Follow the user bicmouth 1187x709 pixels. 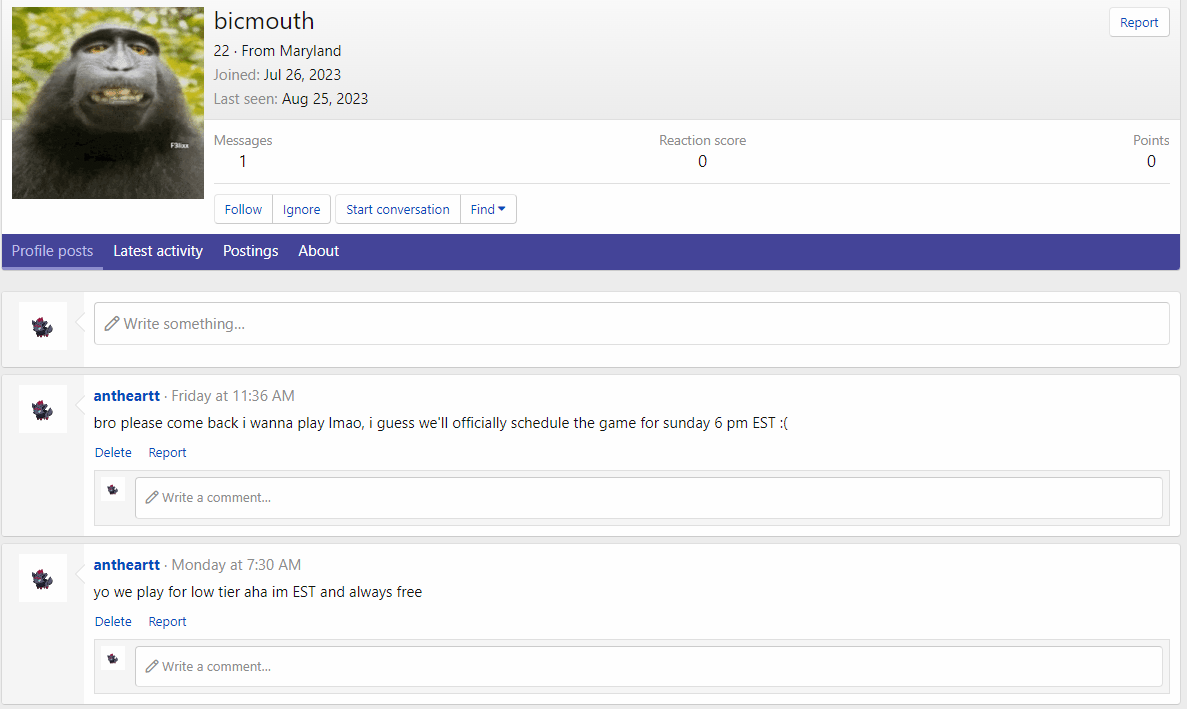pos(243,209)
